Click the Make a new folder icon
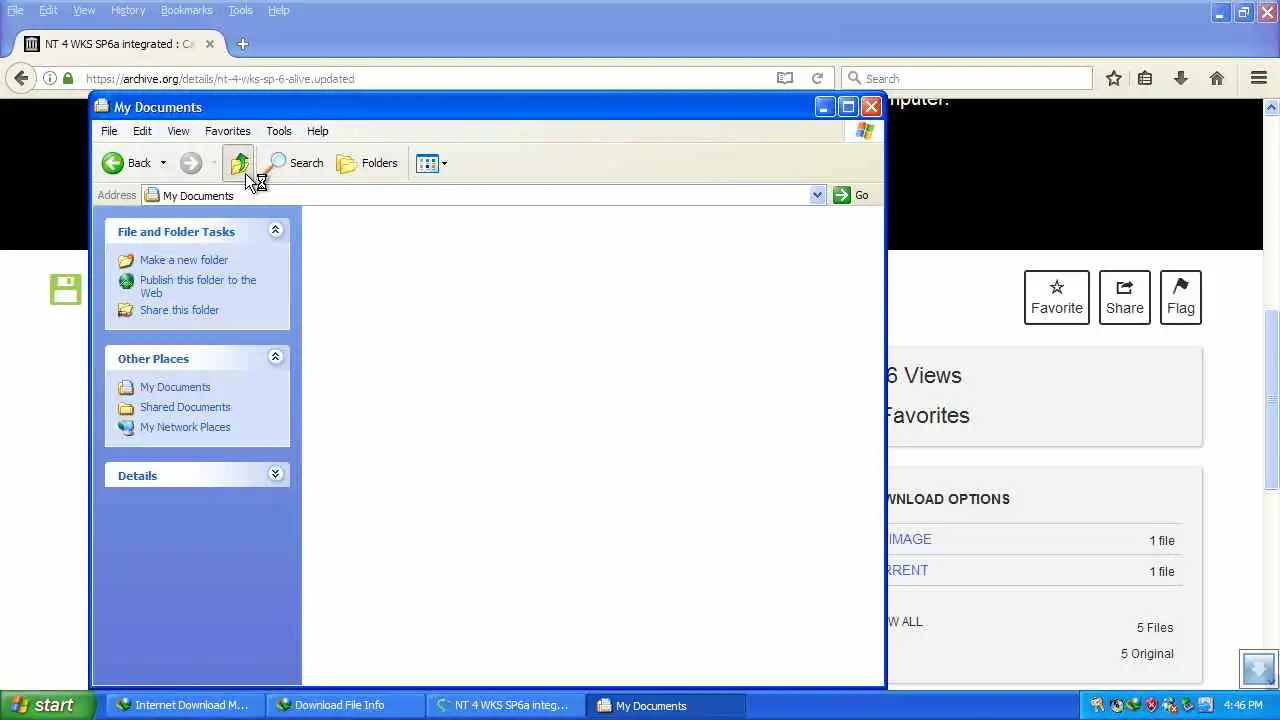1280x720 pixels. tap(126, 260)
